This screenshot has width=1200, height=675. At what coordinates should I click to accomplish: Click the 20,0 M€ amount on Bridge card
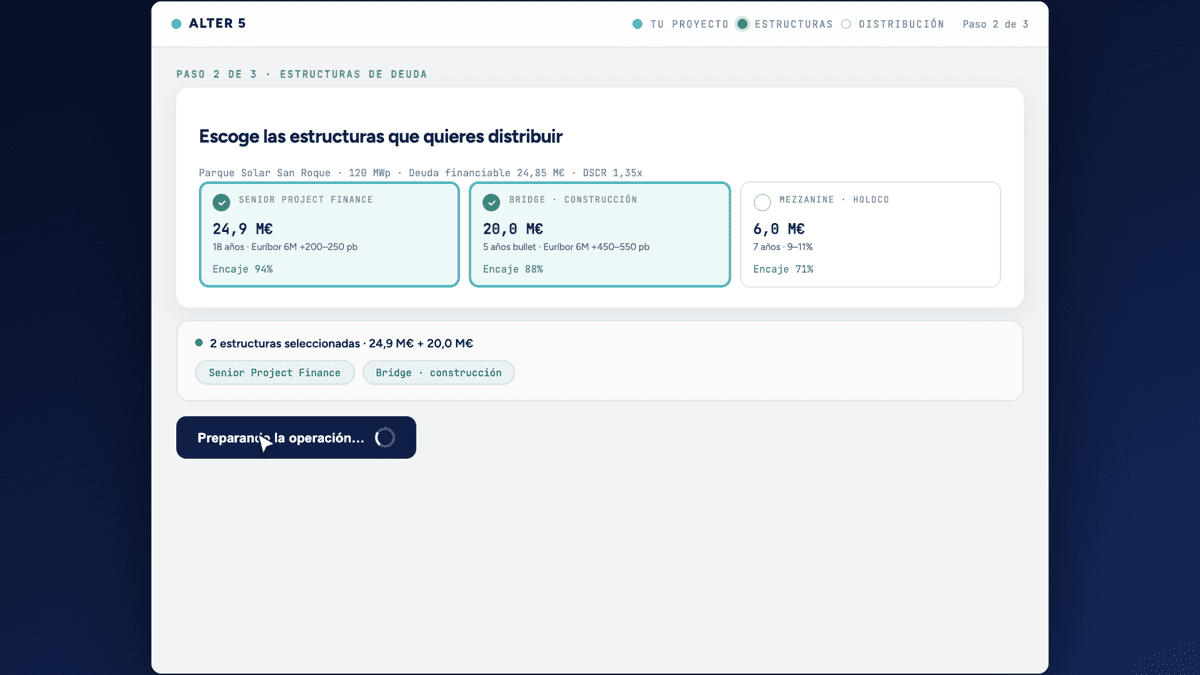(x=513, y=229)
